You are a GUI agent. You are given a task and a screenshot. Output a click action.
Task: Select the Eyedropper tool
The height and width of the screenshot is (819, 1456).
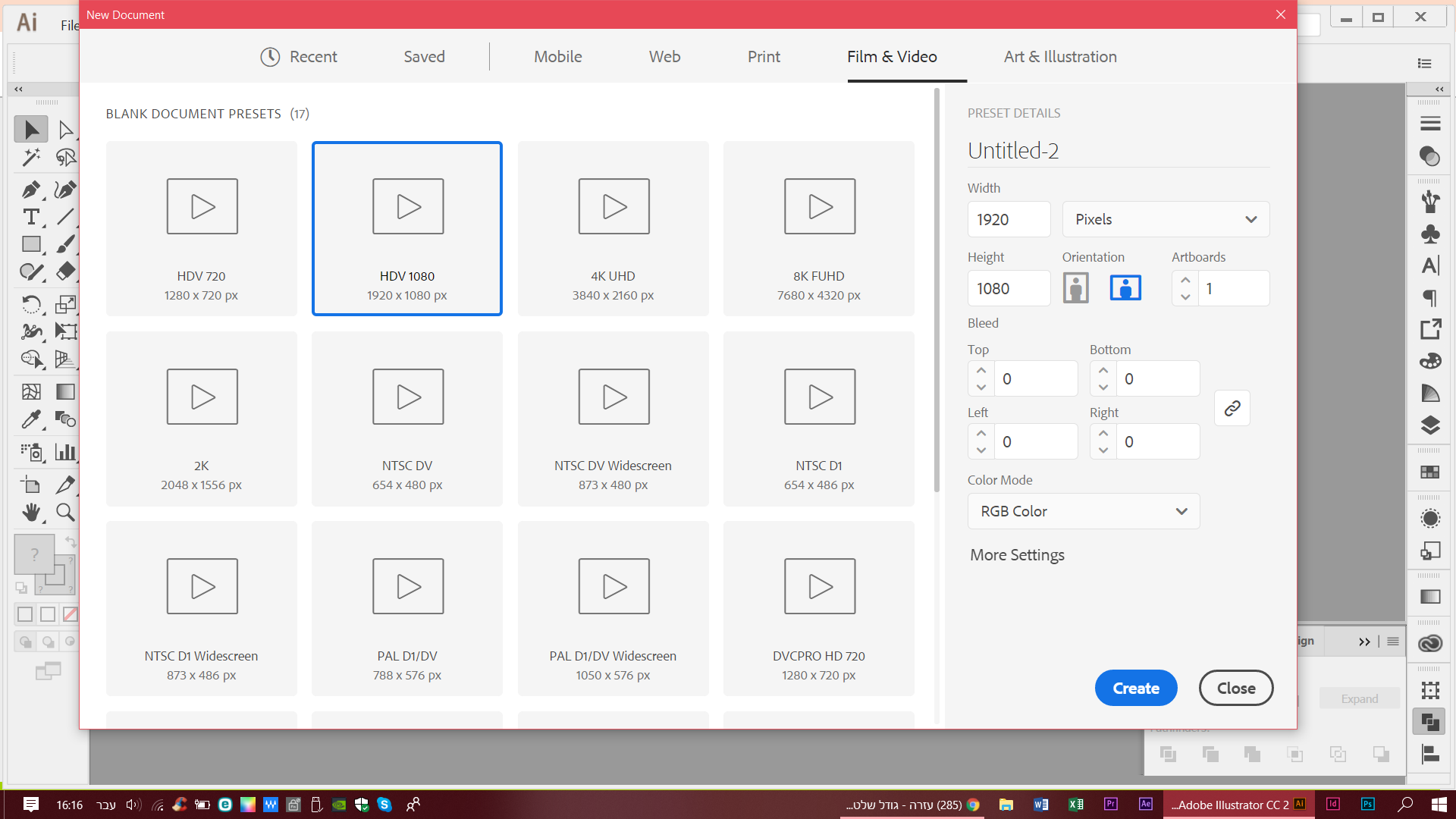pyautogui.click(x=31, y=419)
